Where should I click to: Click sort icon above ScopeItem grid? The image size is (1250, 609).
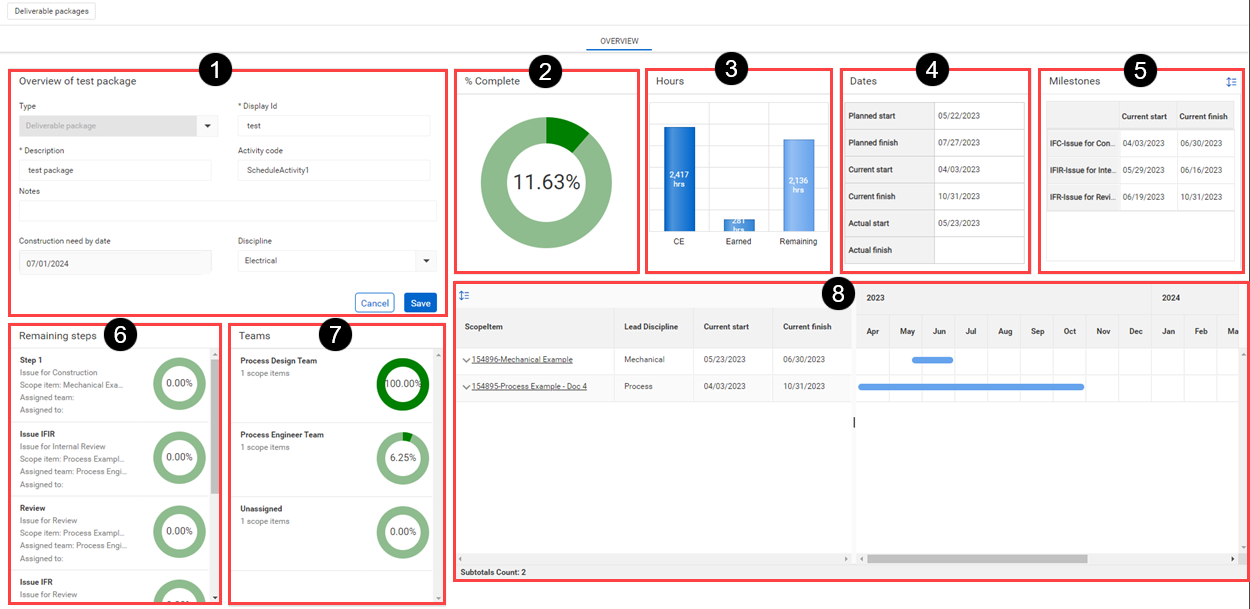pos(464,296)
